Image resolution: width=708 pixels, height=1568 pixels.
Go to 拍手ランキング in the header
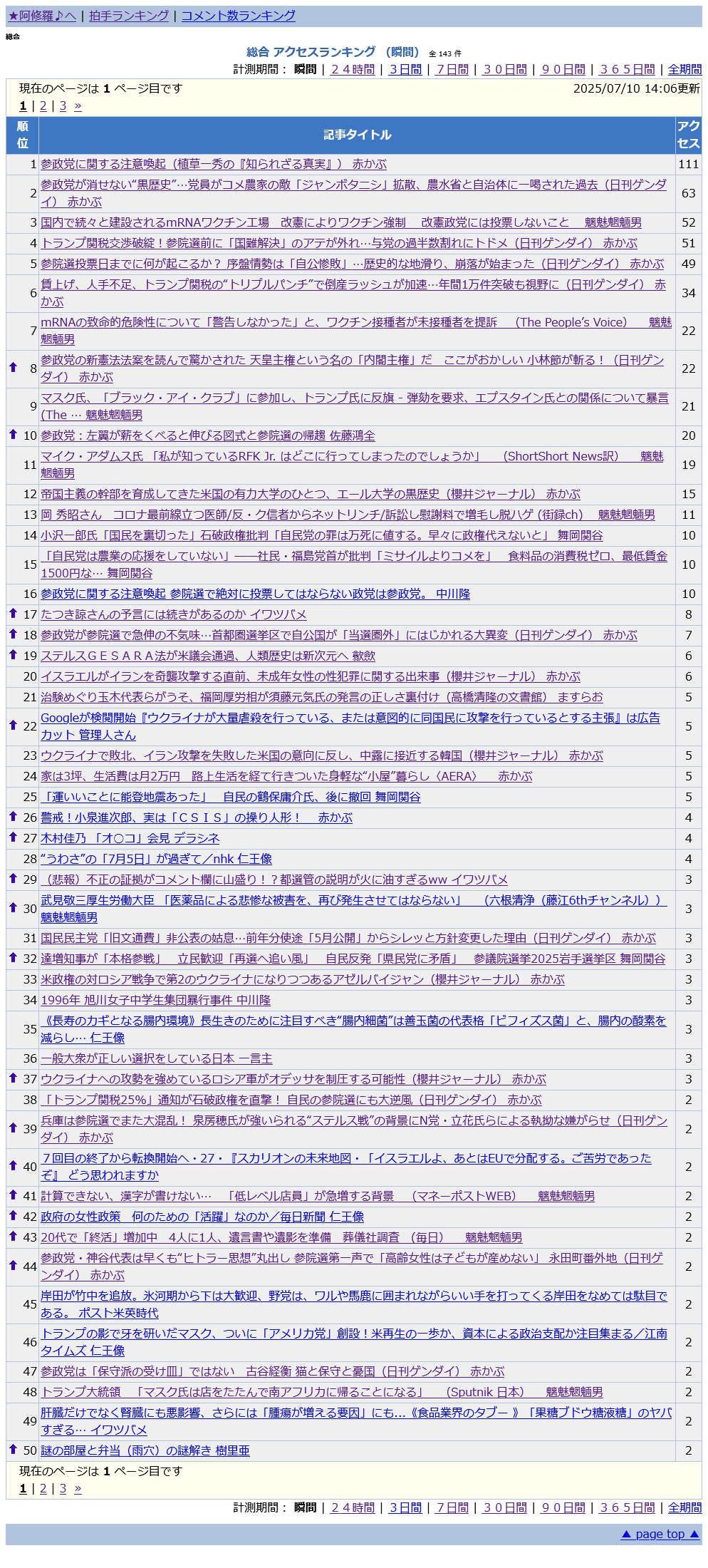point(129,16)
